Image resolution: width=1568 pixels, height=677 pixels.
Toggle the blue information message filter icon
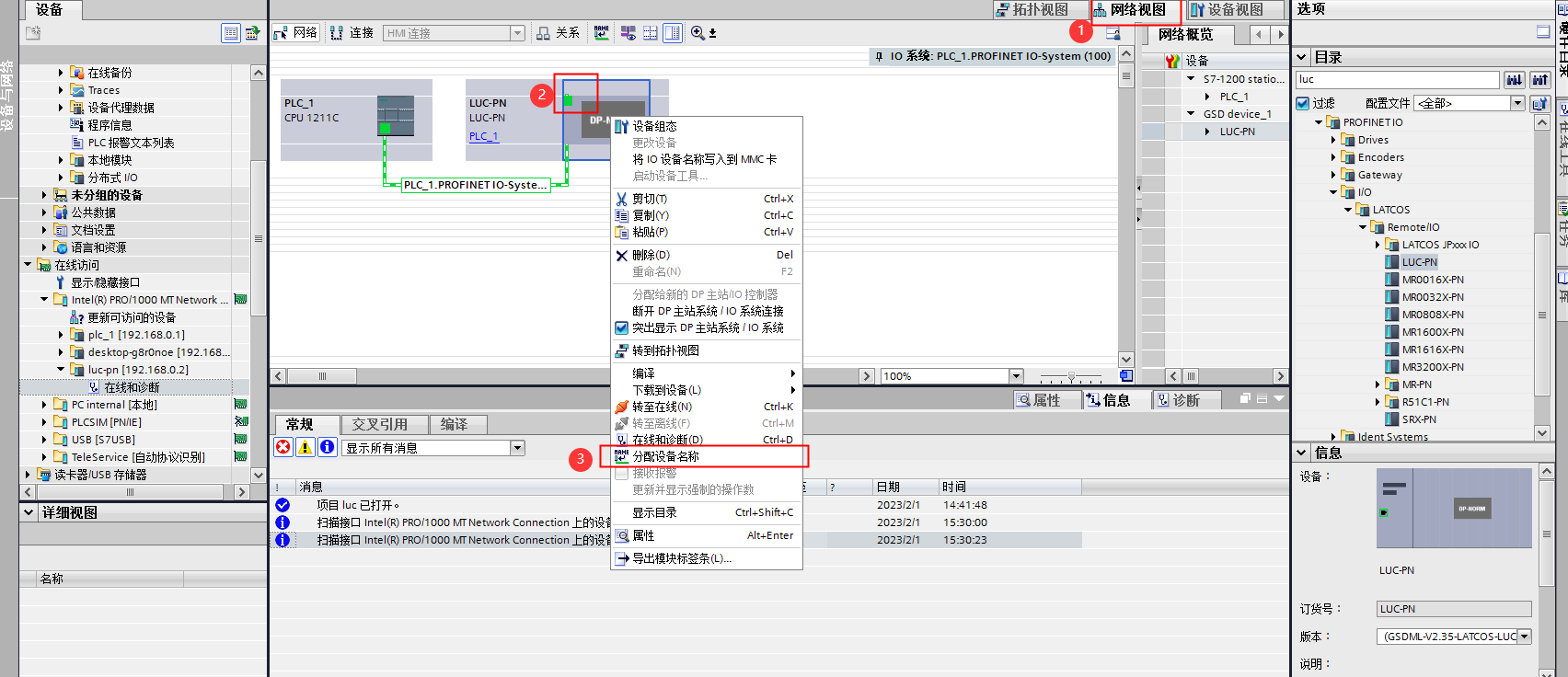click(327, 447)
